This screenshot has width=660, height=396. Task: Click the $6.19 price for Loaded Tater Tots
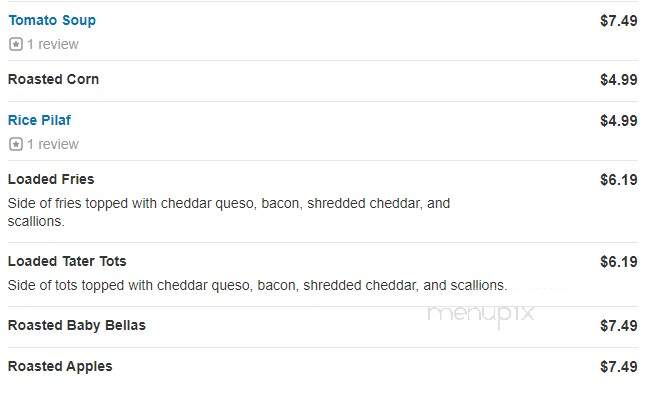619,262
